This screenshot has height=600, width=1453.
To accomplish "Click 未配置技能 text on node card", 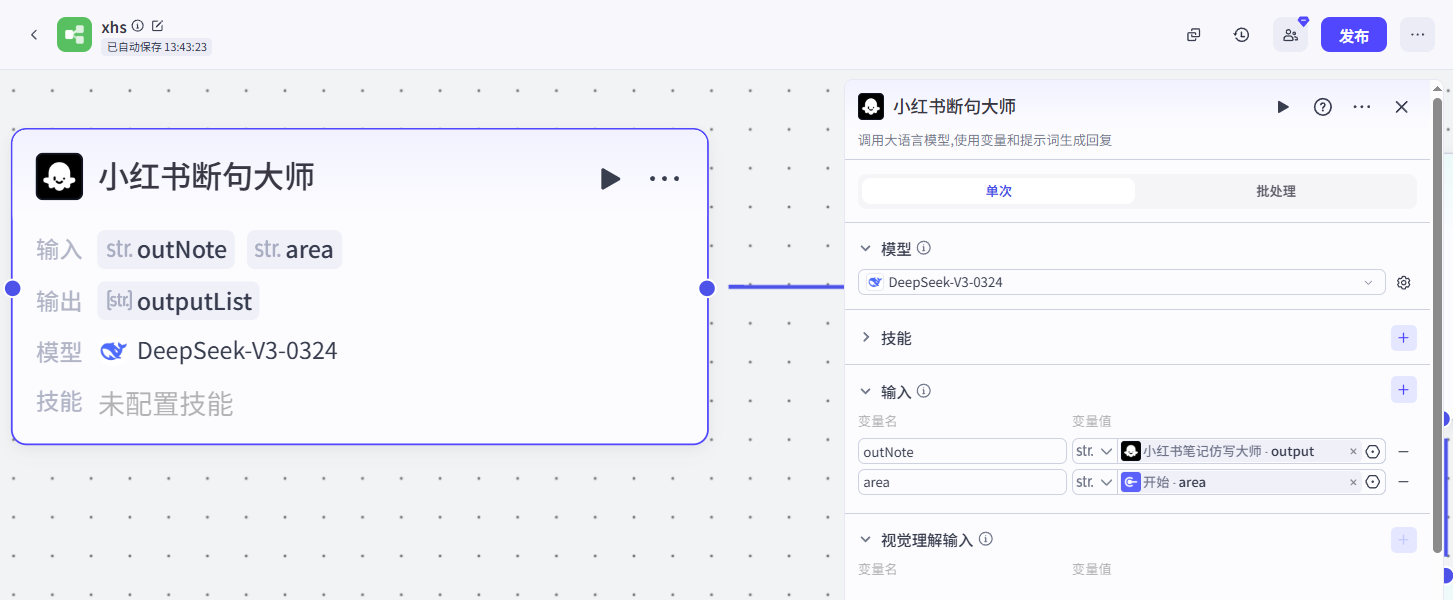I will coord(166,404).
